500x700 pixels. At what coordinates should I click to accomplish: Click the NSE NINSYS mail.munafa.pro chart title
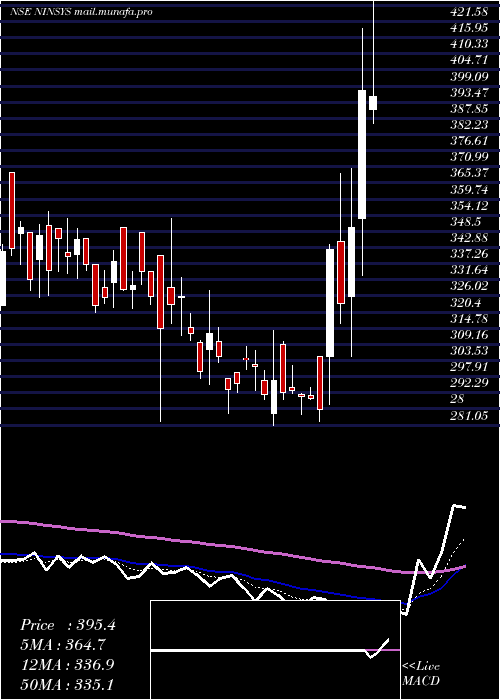pyautogui.click(x=81, y=12)
